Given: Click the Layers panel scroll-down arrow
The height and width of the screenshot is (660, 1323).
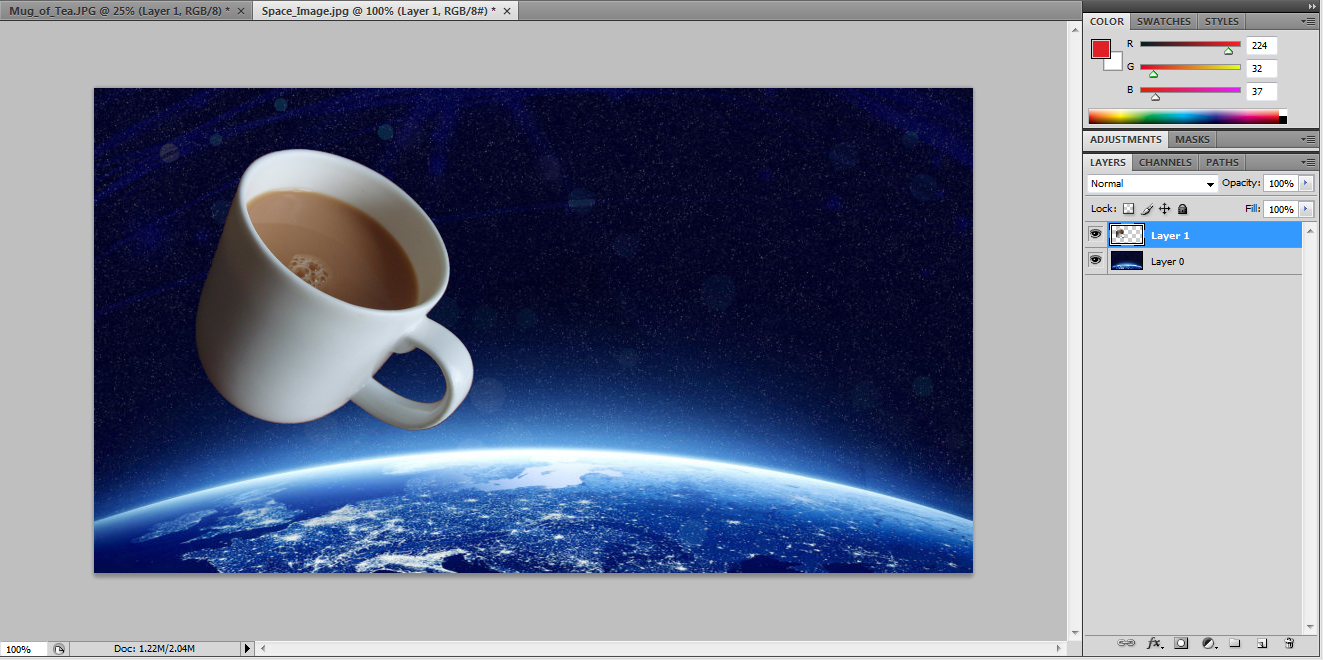Looking at the screenshot, I should coord(1311,627).
